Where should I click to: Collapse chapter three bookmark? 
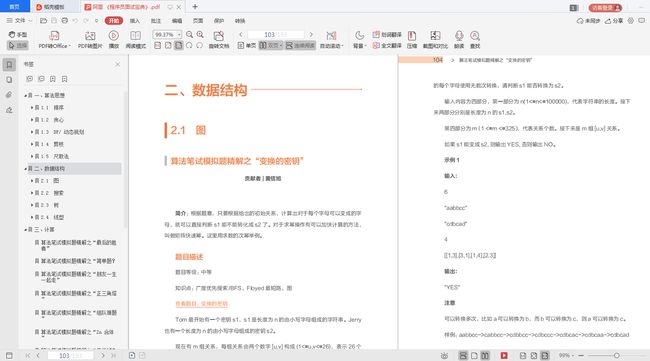25,230
